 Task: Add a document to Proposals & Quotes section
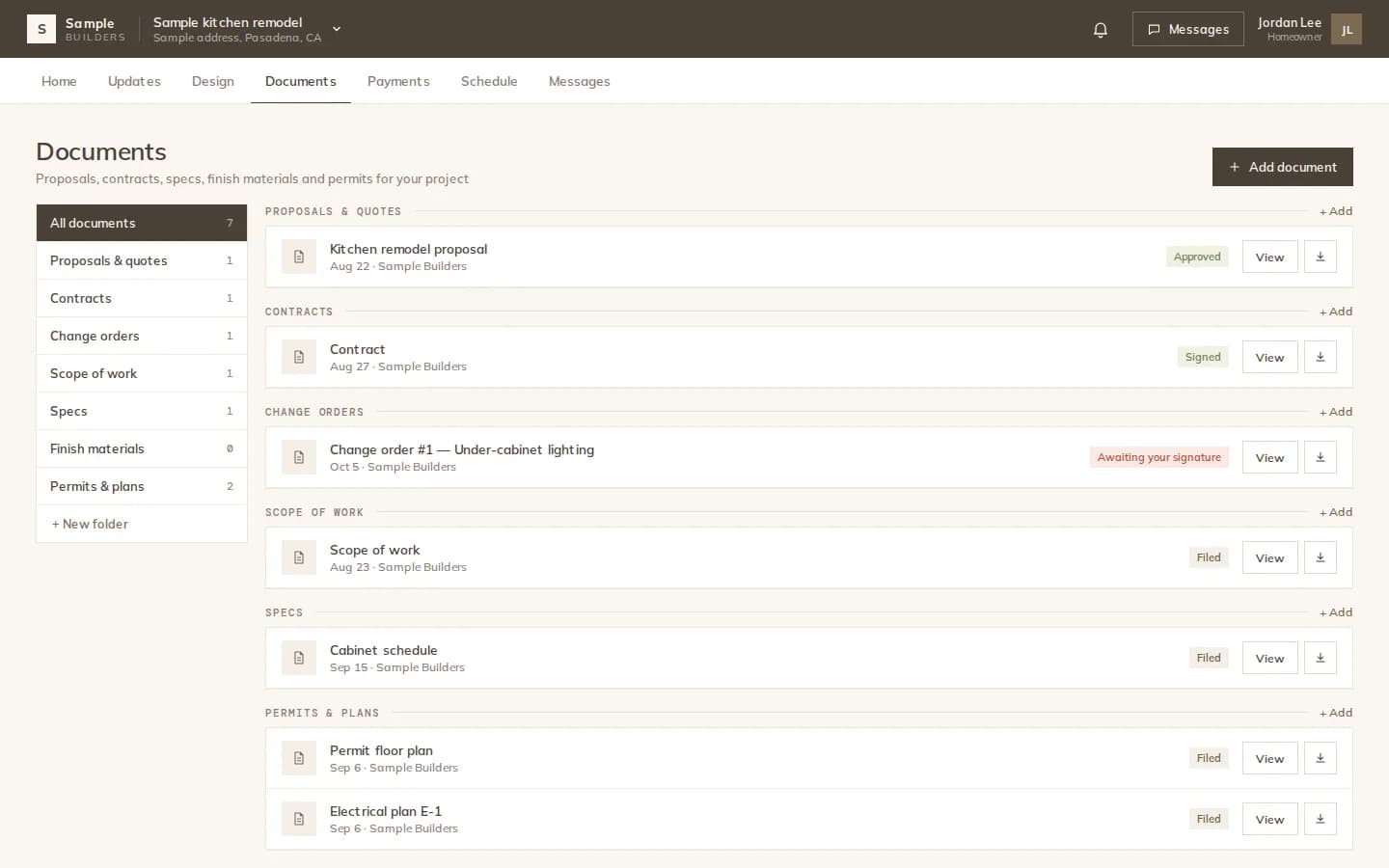pyautogui.click(x=1336, y=211)
